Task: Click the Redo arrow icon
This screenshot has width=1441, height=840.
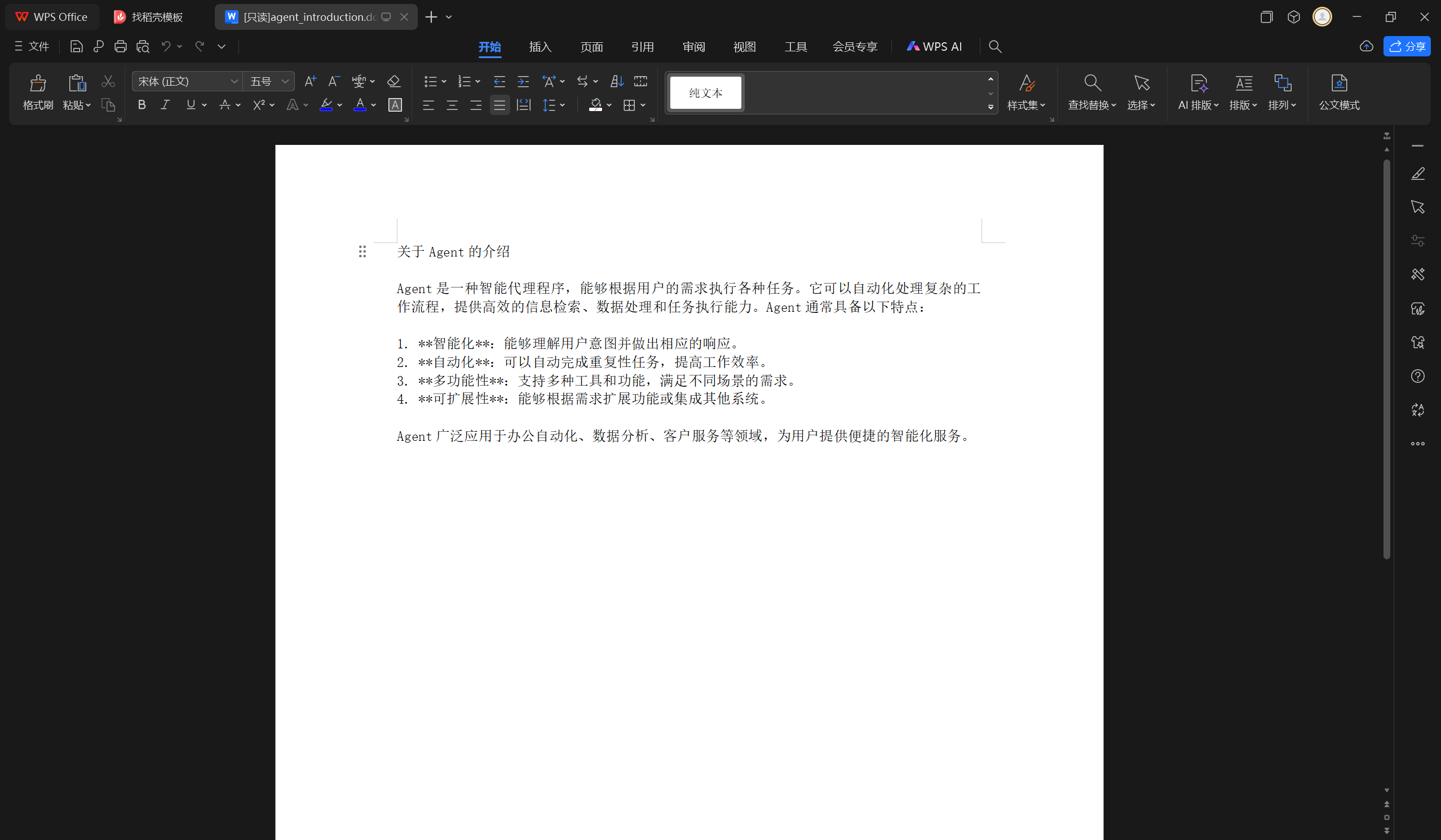Action: pos(200,46)
